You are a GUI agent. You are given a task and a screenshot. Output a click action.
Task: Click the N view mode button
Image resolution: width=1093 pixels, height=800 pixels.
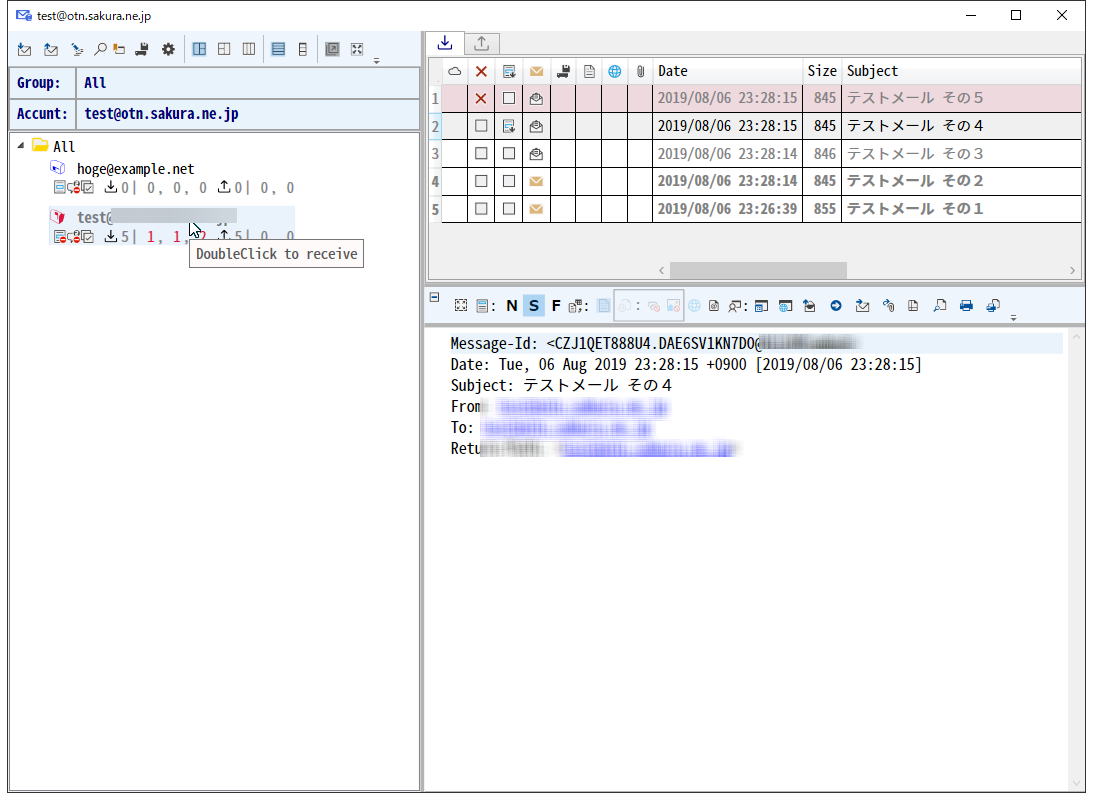point(512,306)
